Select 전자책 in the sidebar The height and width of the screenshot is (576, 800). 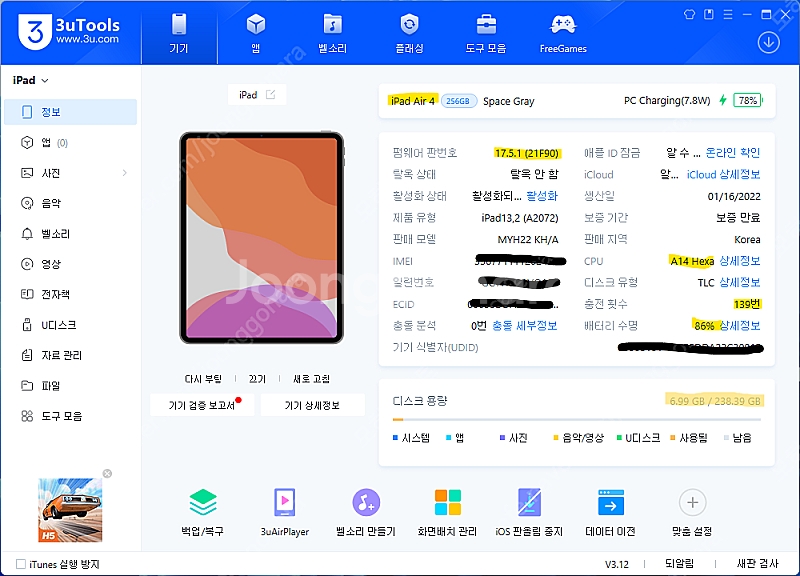click(70, 294)
